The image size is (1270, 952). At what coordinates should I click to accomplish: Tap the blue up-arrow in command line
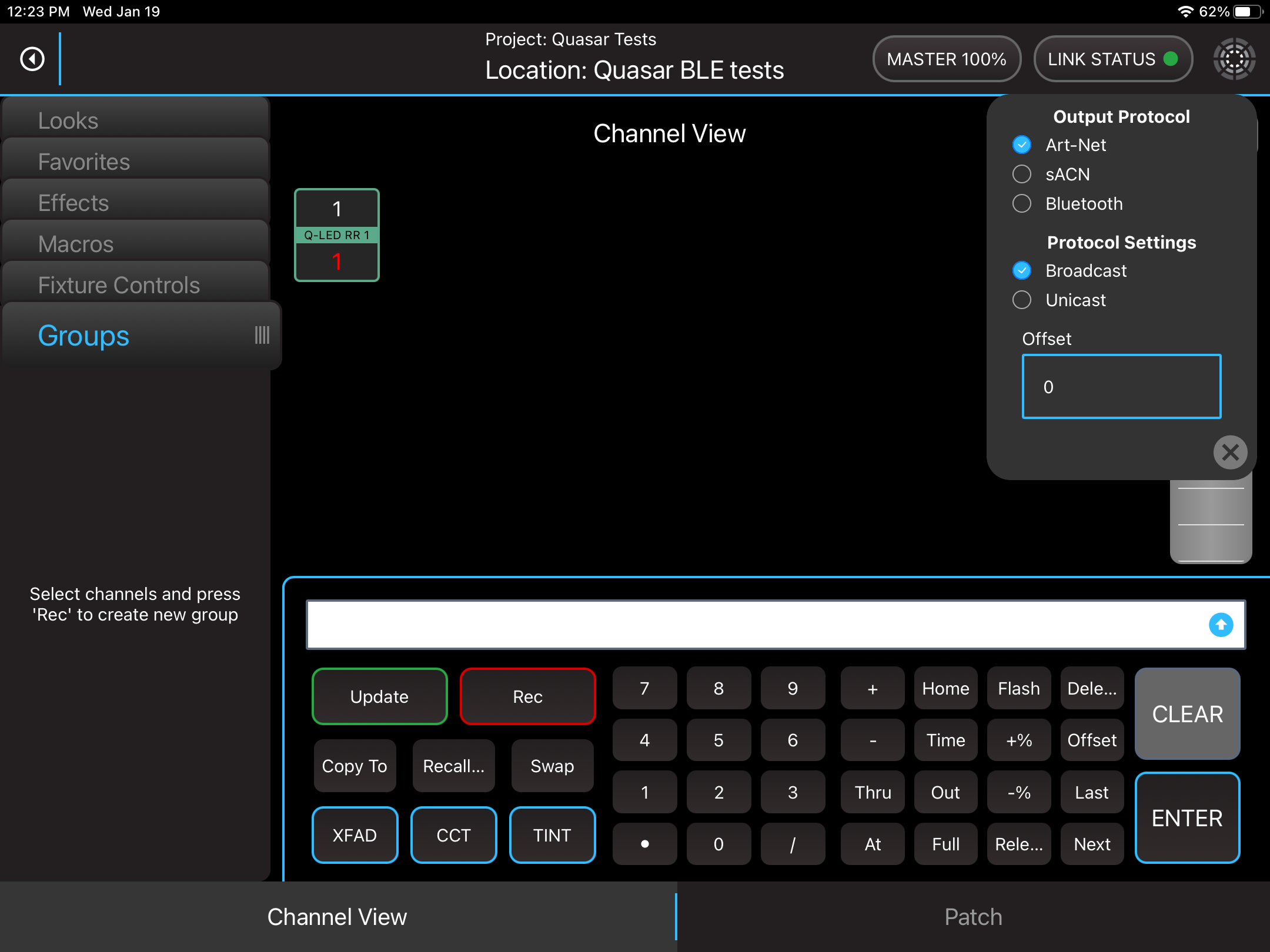pyautogui.click(x=1221, y=625)
